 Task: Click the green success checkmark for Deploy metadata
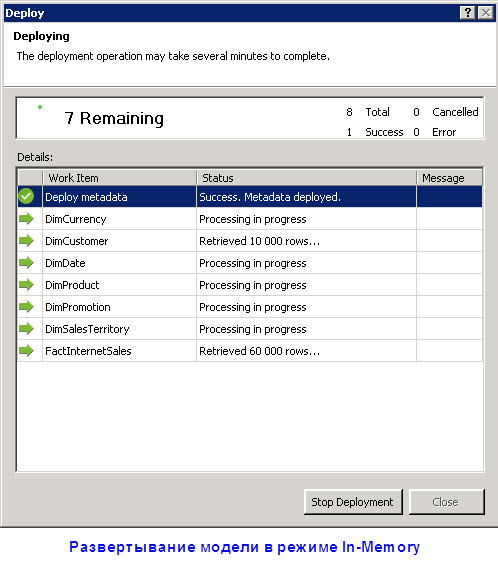pyautogui.click(x=26, y=196)
